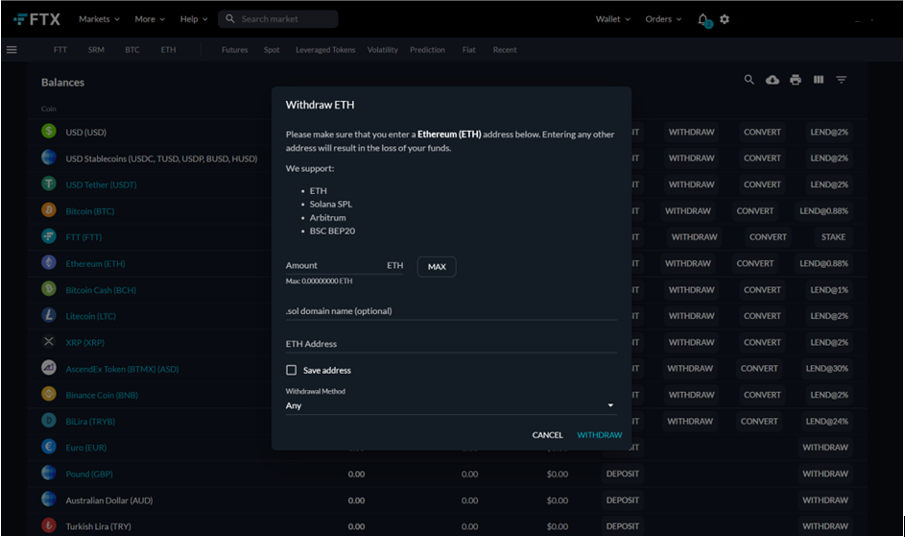Confirm with the dialog WITHDRAW button
The width and height of the screenshot is (905, 538).
tap(600, 435)
